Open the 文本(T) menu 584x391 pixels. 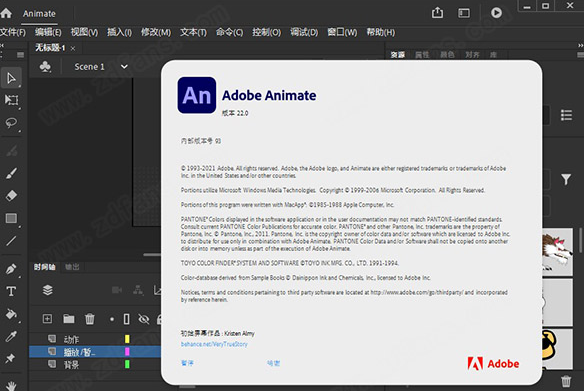(x=193, y=32)
